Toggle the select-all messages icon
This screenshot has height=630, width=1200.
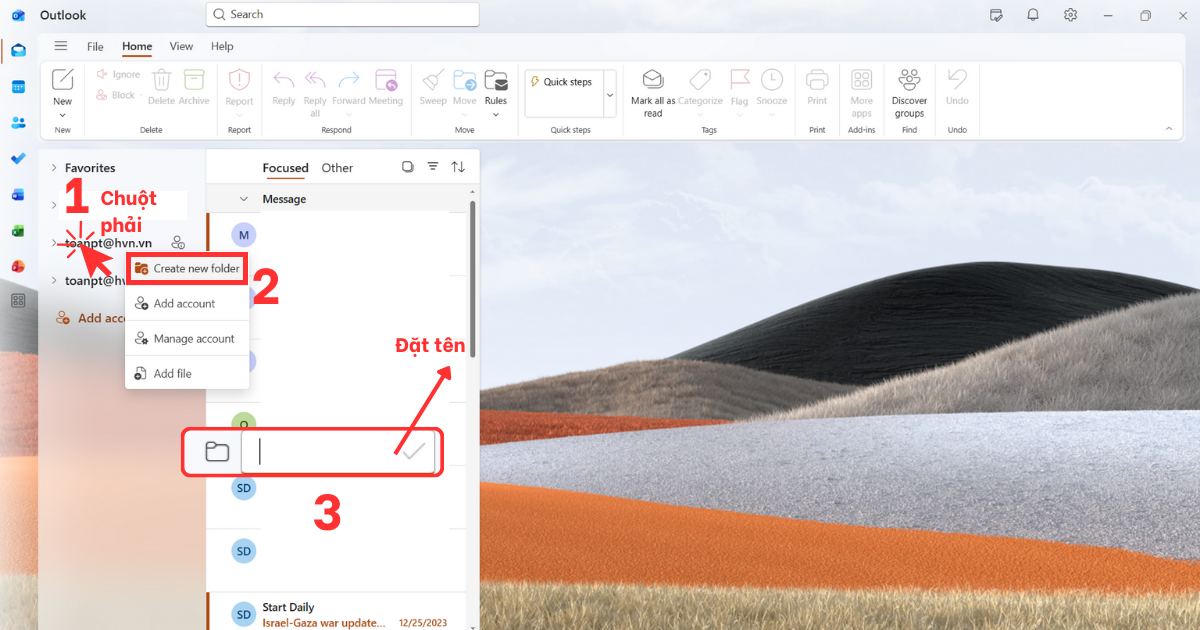(407, 167)
